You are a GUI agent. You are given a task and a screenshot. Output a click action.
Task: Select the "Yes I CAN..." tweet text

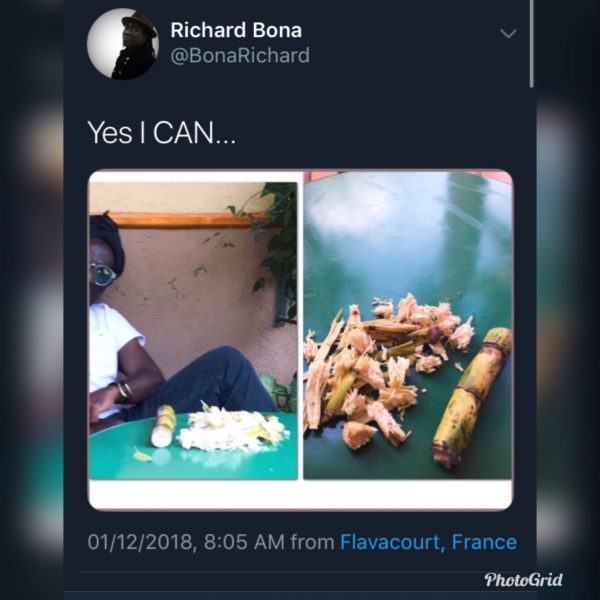(x=162, y=132)
